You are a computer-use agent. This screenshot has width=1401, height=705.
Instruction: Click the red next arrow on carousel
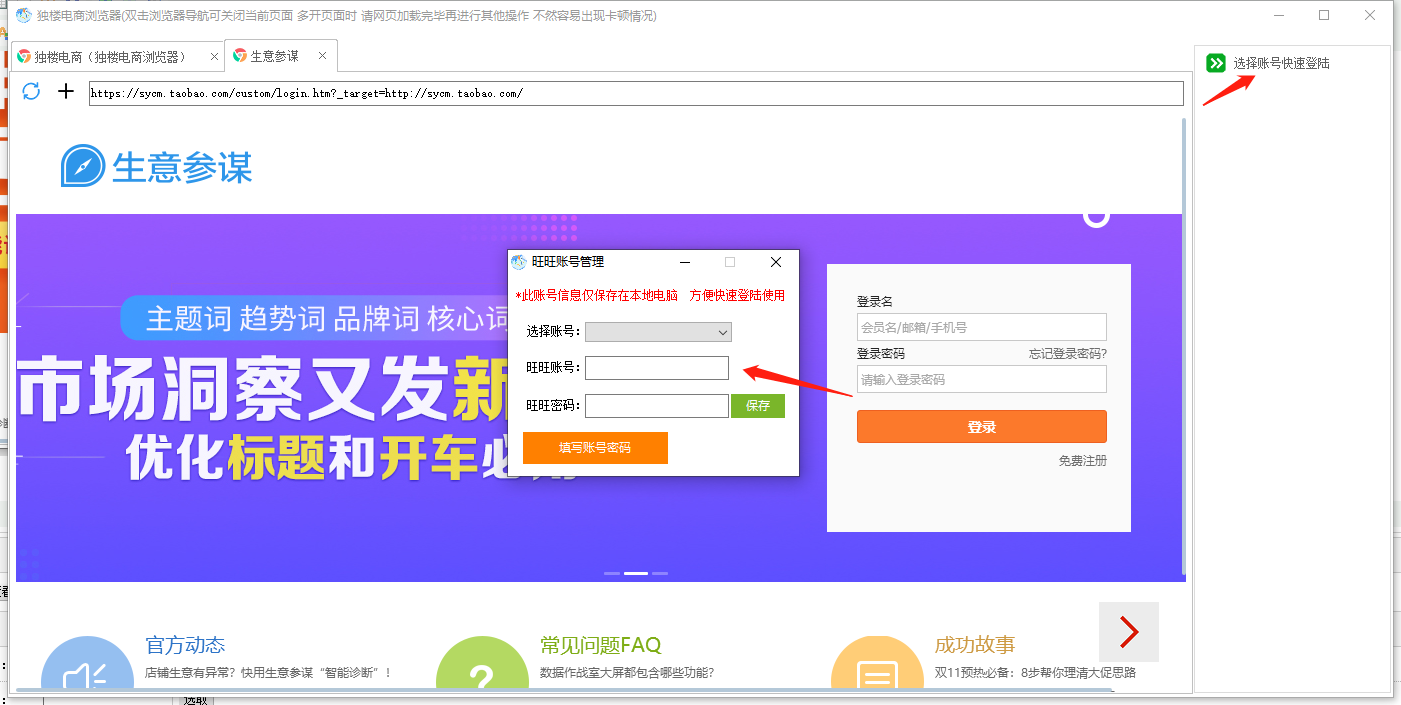click(1128, 632)
